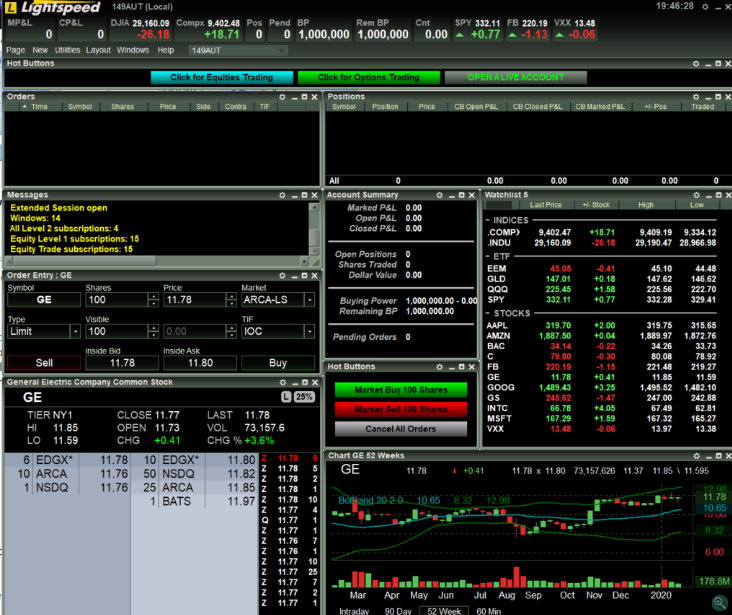Click the Click for Equities Trading button
The width and height of the screenshot is (732, 615).
point(222,78)
